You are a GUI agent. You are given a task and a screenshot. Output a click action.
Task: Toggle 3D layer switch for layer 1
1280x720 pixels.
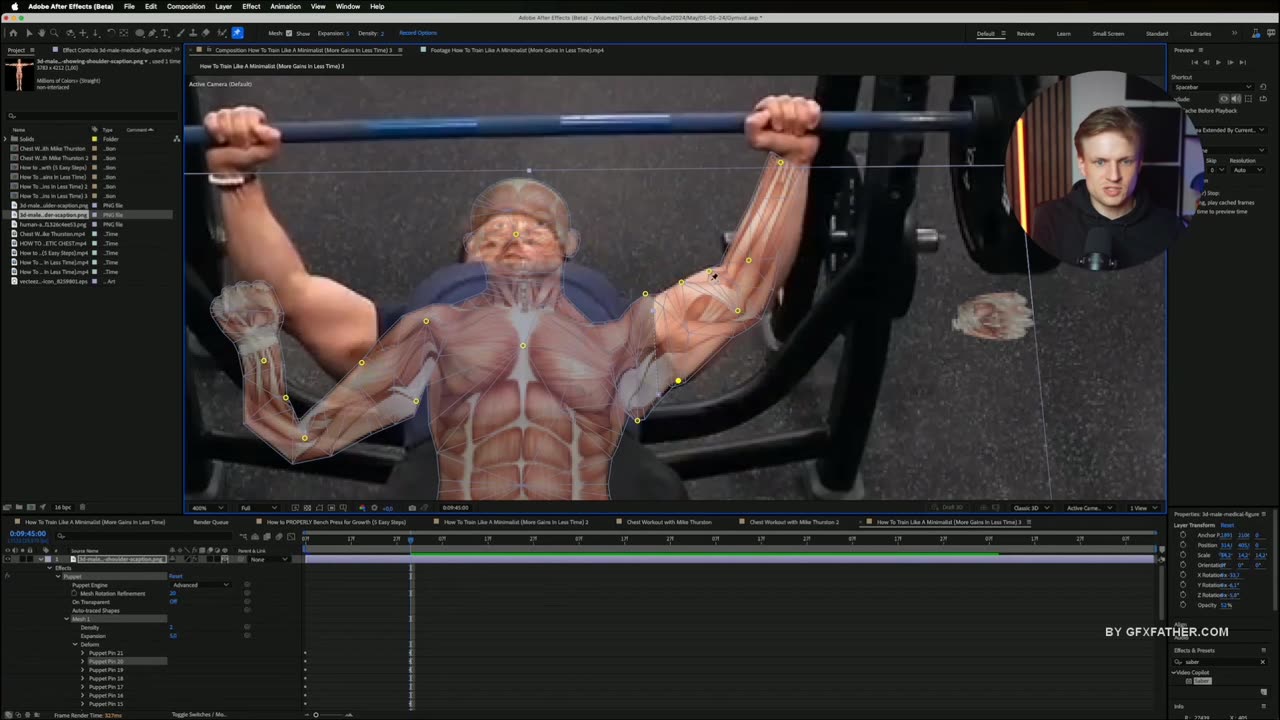pos(225,559)
